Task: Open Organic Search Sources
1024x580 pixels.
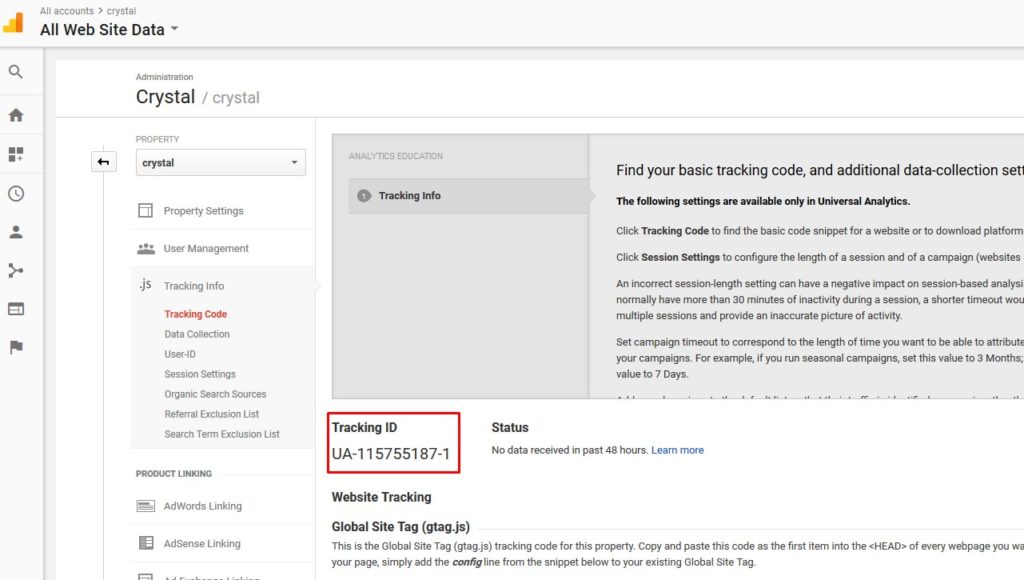Action: coord(215,395)
